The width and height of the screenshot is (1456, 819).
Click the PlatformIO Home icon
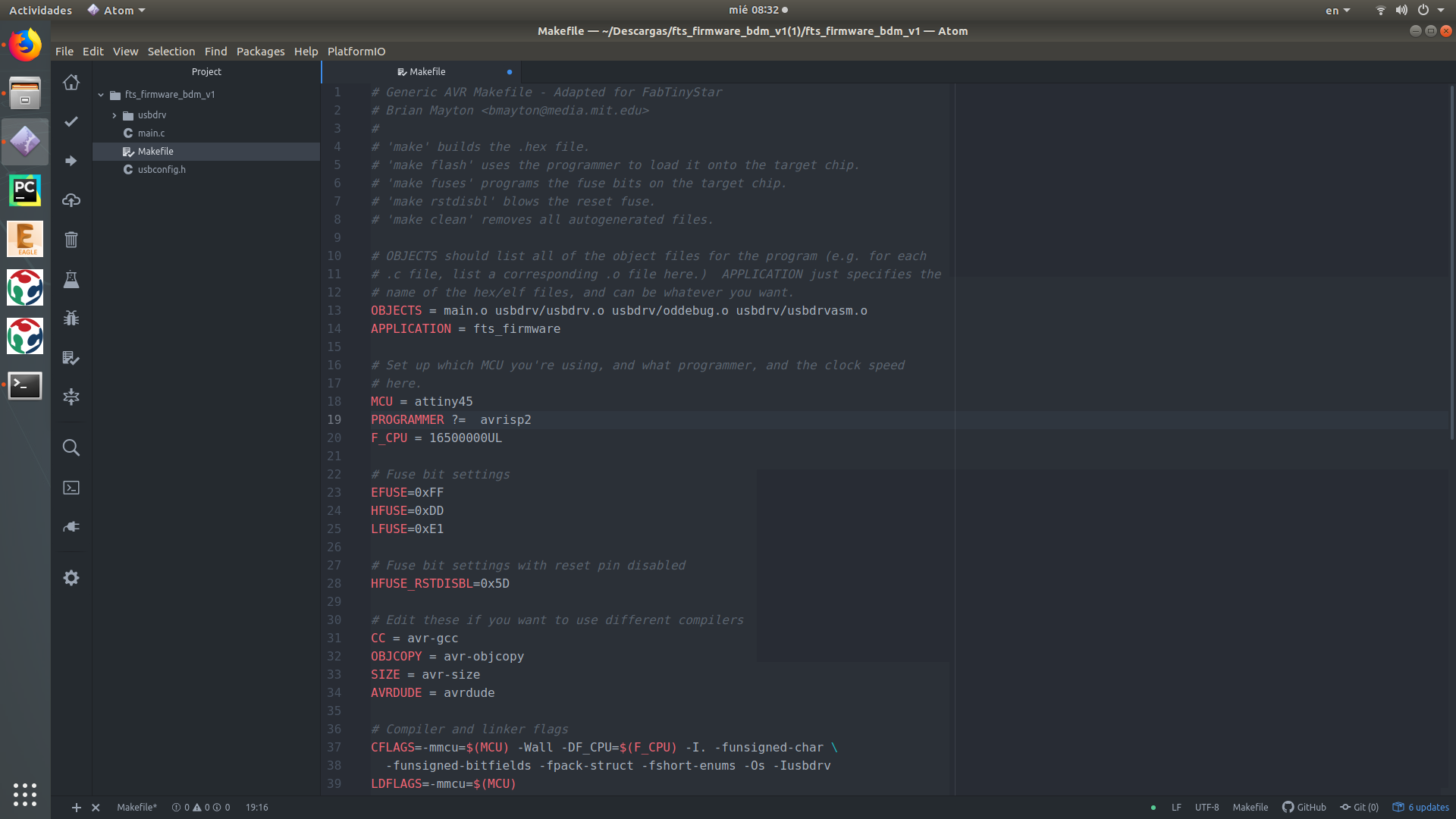click(71, 82)
